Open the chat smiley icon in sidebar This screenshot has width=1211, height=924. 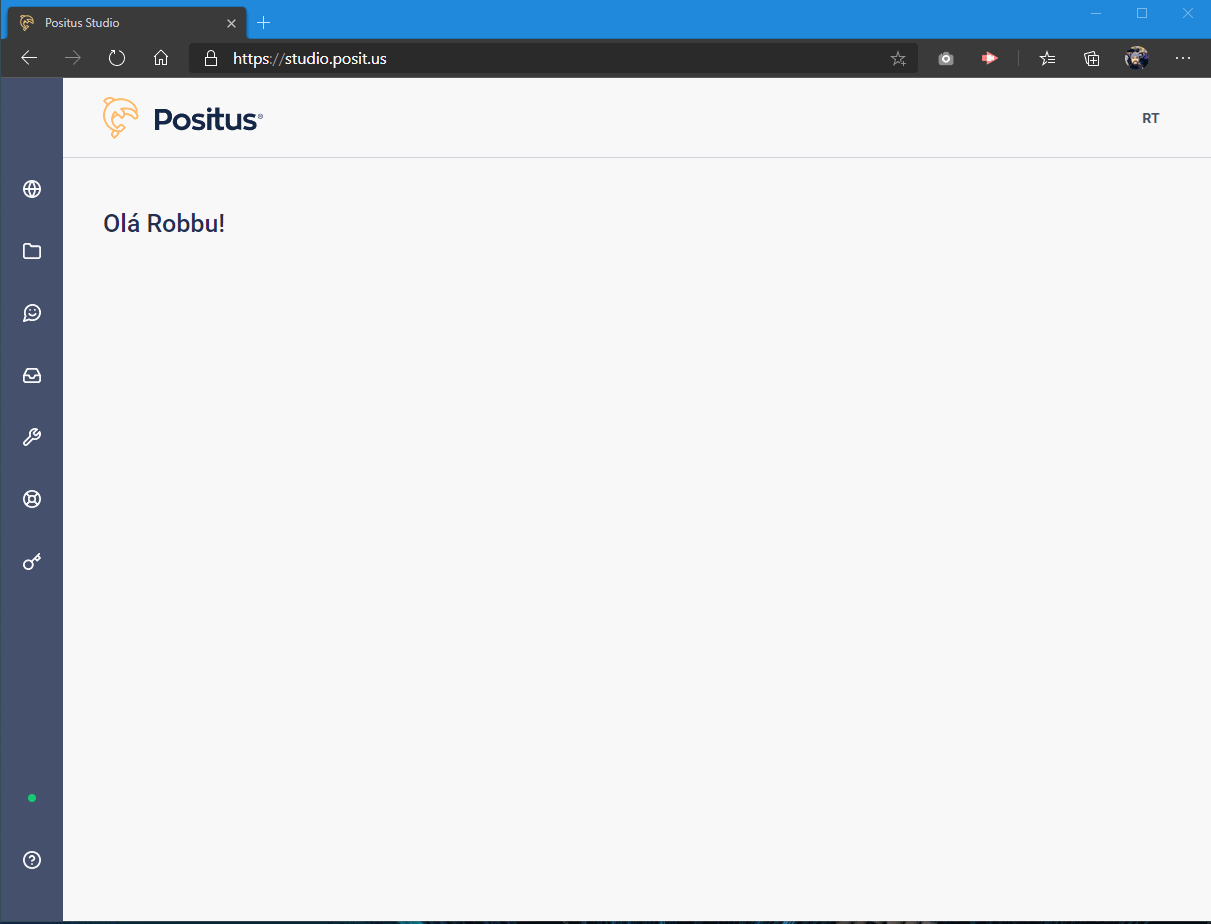coord(32,313)
